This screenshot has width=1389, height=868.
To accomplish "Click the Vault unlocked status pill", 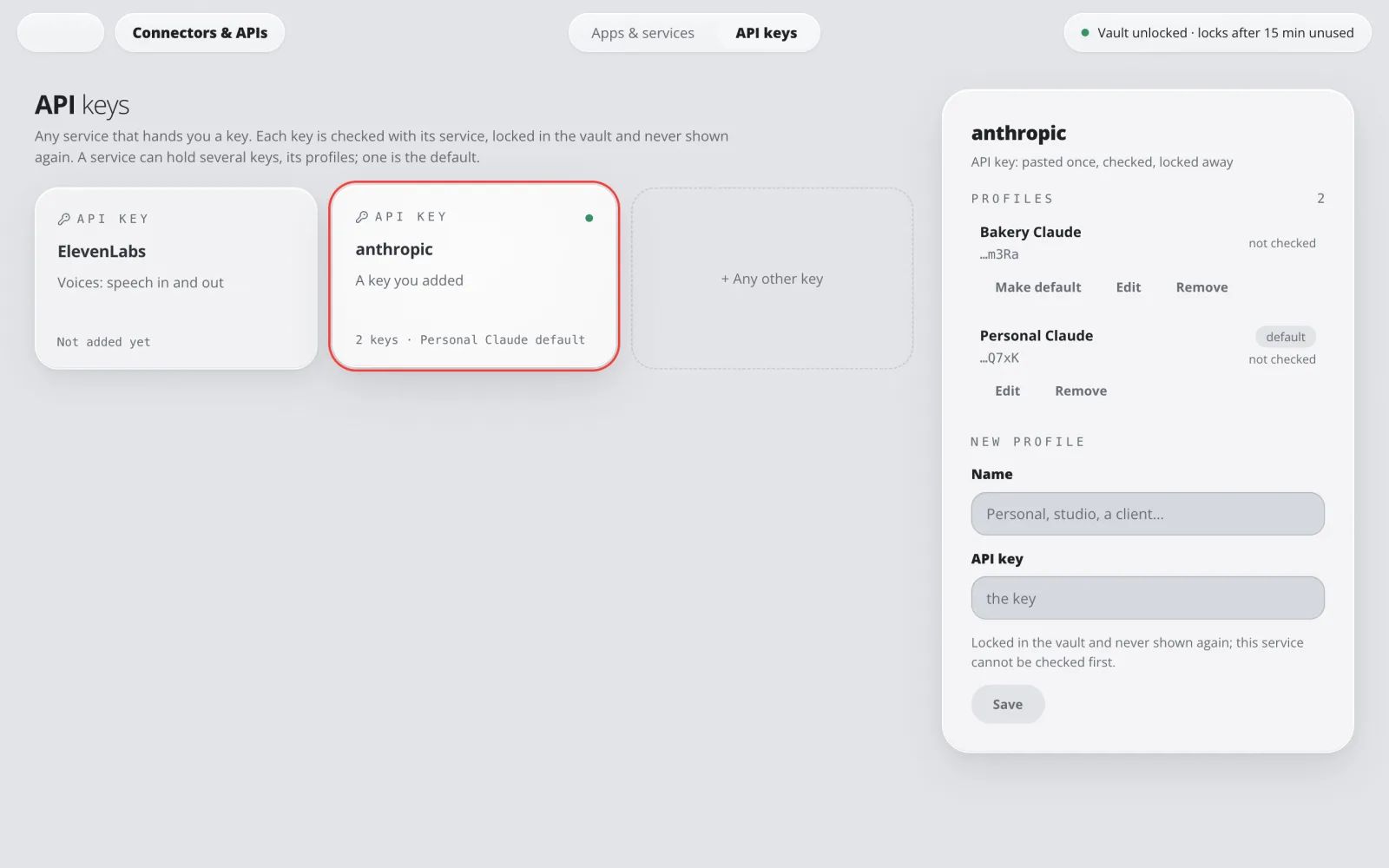I will (1217, 33).
